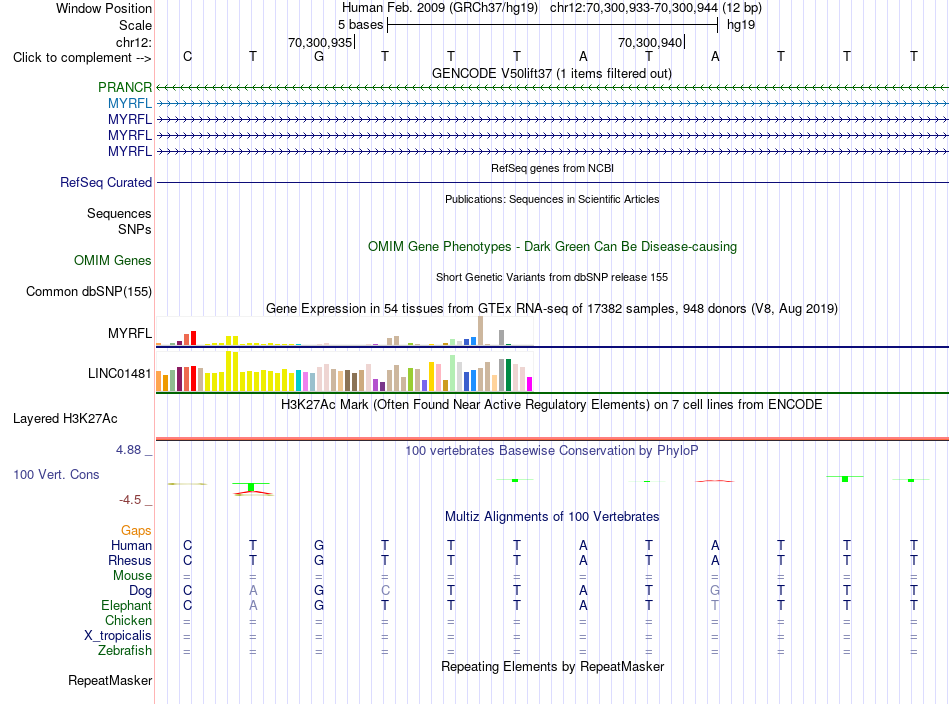Image resolution: width=950 pixels, height=704 pixels.
Task: Open the H3K27Ac Mark track title
Action: pos(552,404)
